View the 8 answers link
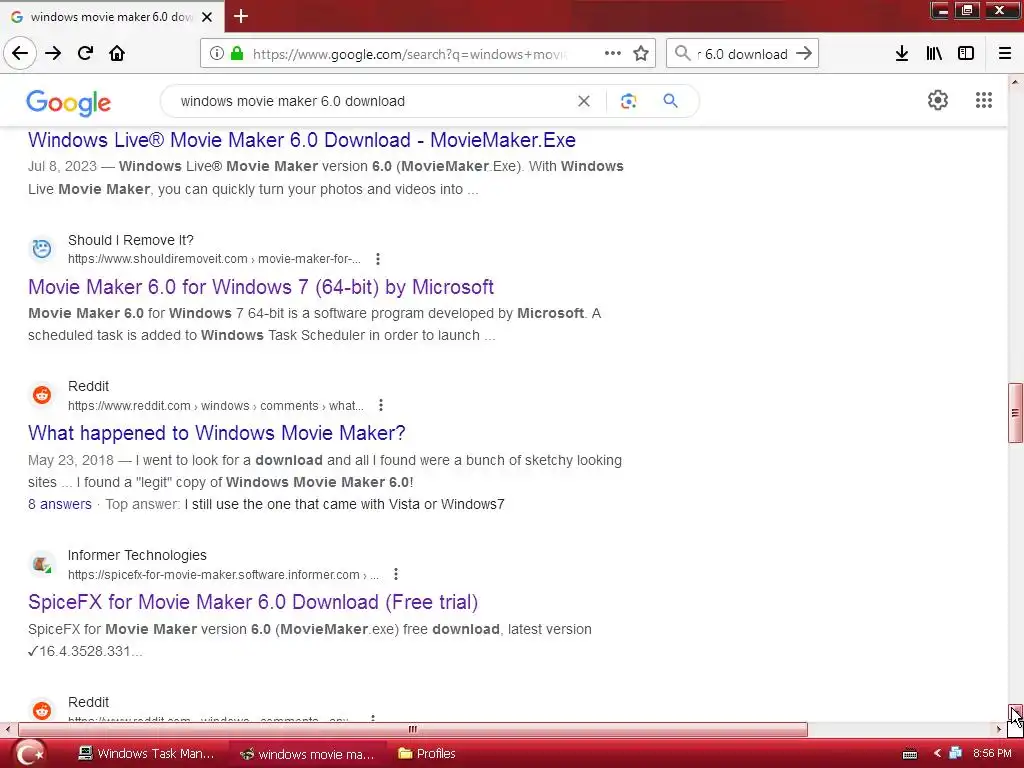The height and width of the screenshot is (768, 1024). (59, 504)
